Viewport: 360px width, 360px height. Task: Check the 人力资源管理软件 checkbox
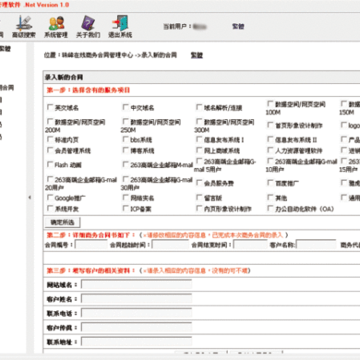tap(270, 150)
